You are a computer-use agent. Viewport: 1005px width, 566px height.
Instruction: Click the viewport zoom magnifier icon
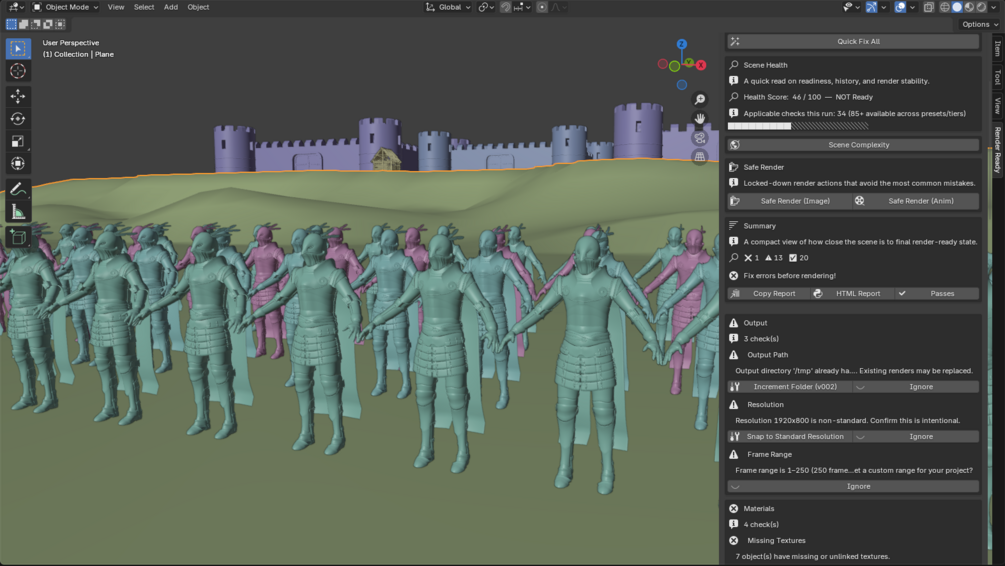[x=700, y=99]
